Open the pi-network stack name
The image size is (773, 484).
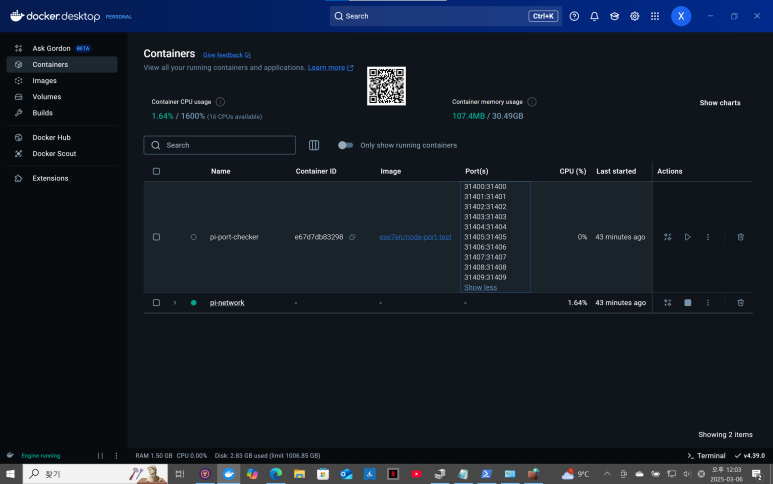point(227,303)
